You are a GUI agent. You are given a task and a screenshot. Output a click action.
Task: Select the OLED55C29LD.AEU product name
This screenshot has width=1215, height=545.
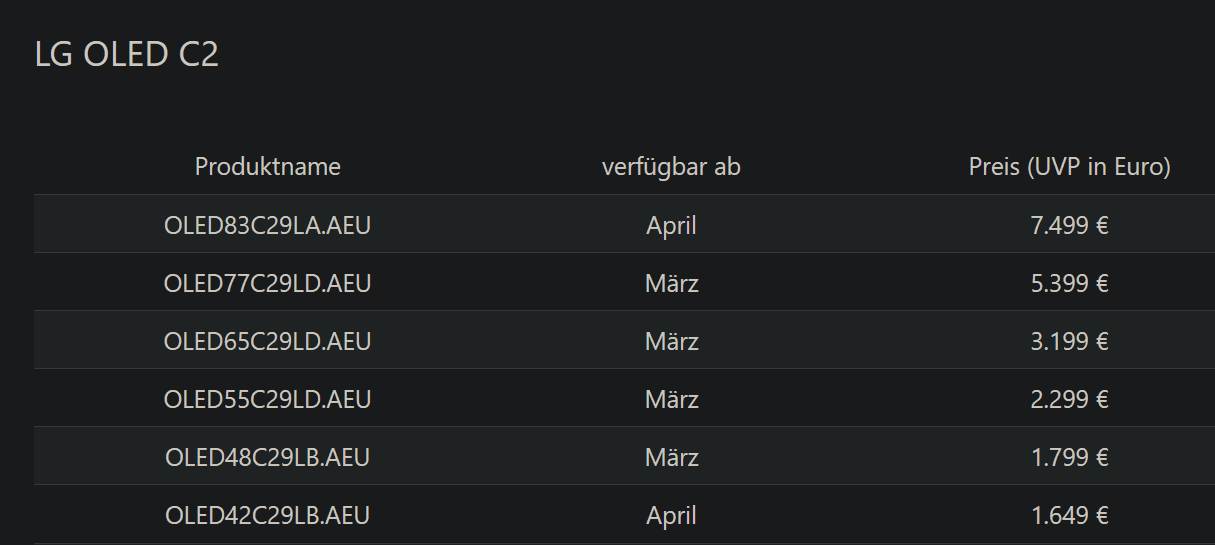(x=267, y=399)
